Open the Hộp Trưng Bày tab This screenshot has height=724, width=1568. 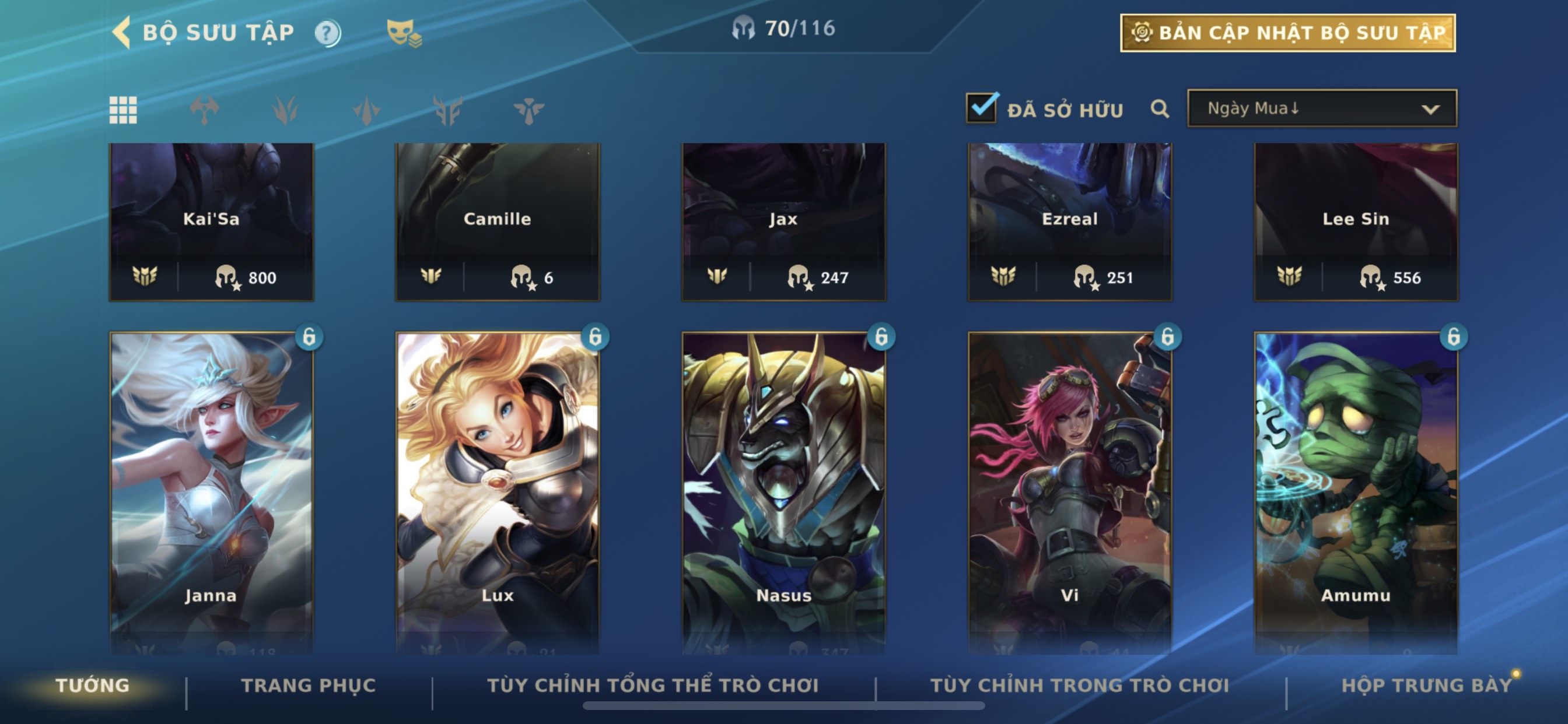pyautogui.click(x=1426, y=685)
